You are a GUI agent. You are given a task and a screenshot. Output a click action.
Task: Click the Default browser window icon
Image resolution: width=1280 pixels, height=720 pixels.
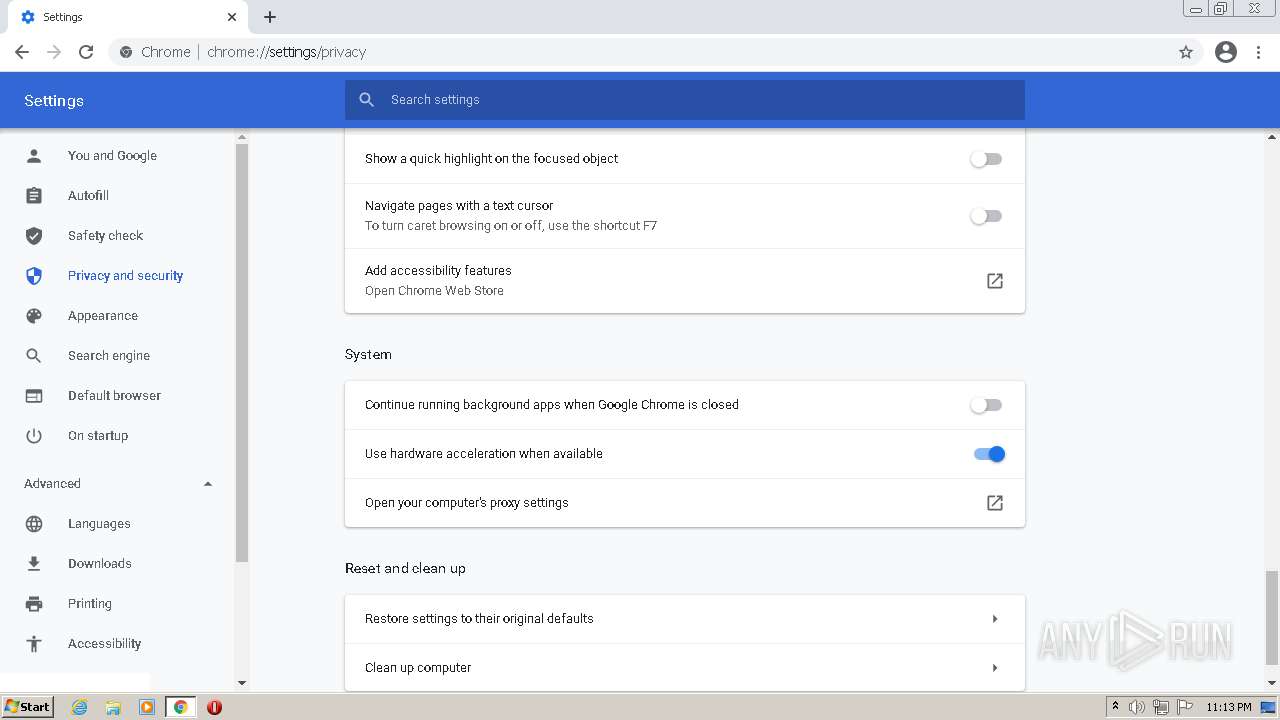34,396
